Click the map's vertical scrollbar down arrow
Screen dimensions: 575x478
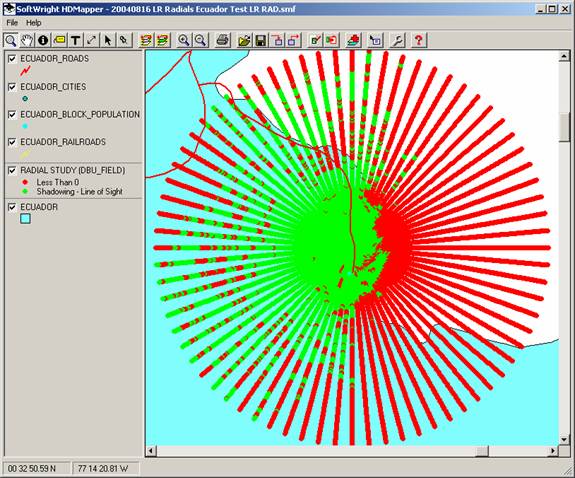[x=564, y=439]
